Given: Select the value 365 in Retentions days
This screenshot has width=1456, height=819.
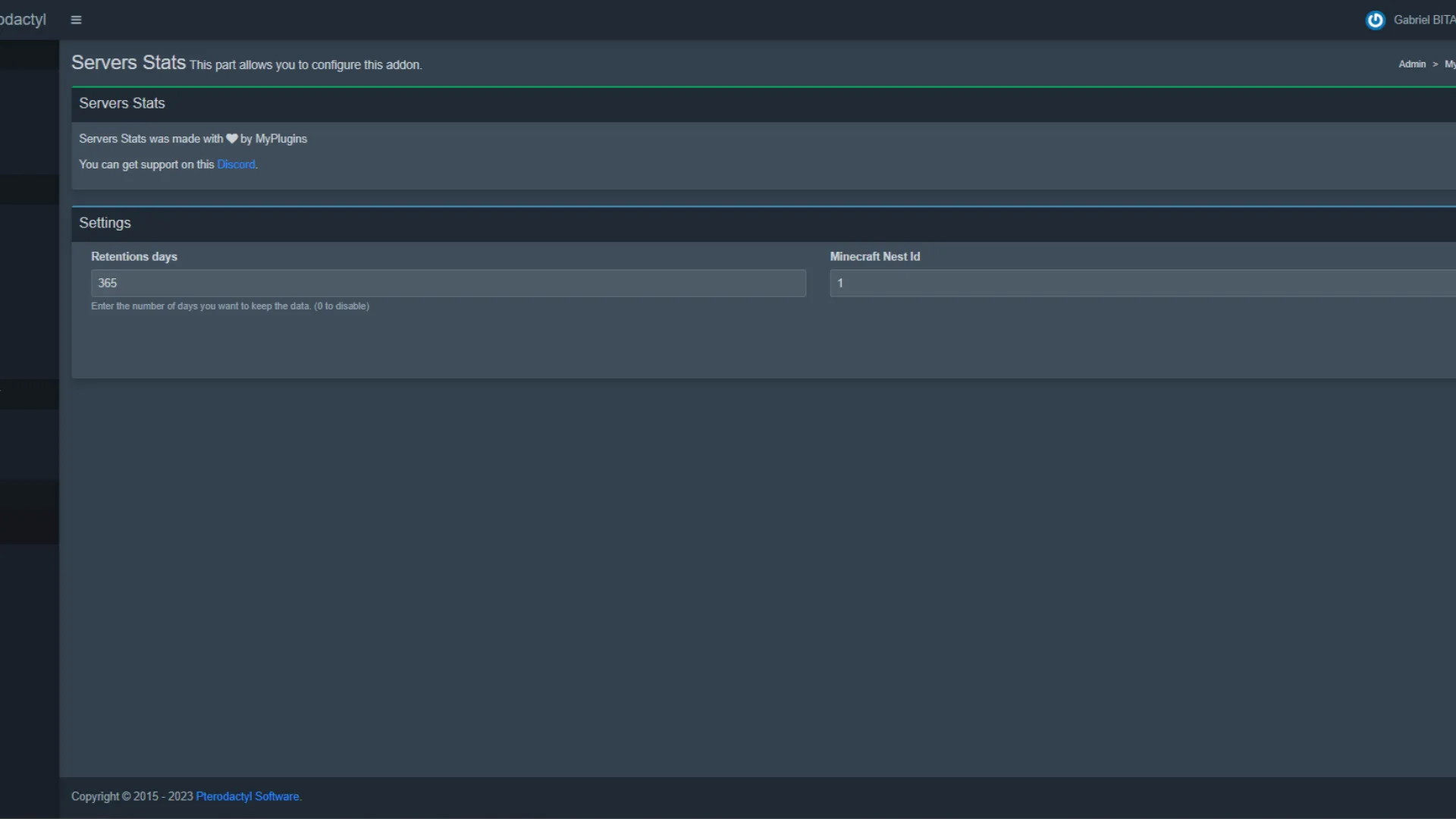Looking at the screenshot, I should [x=108, y=283].
